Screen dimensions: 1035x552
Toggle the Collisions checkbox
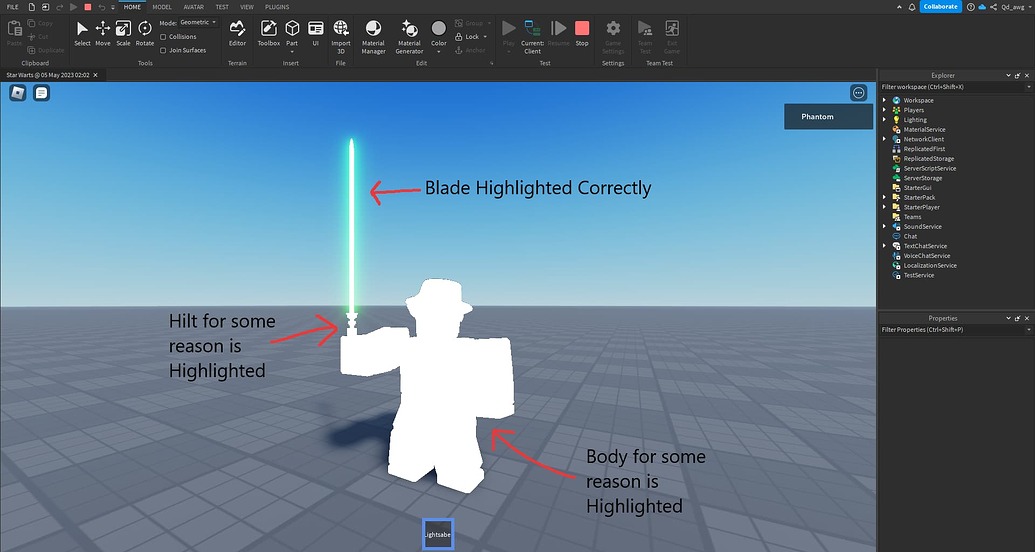163,37
